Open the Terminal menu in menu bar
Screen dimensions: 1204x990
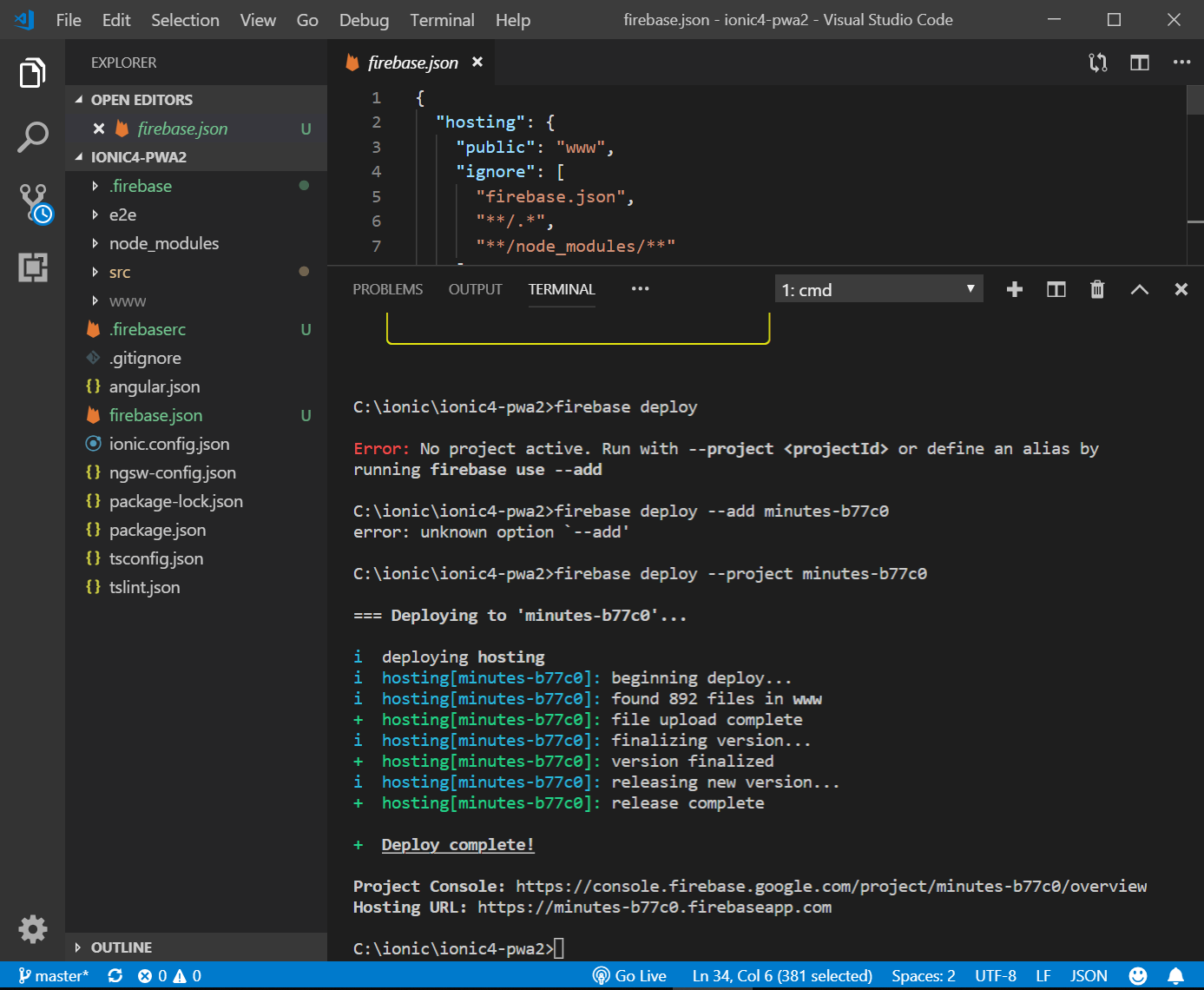pyautogui.click(x=442, y=20)
